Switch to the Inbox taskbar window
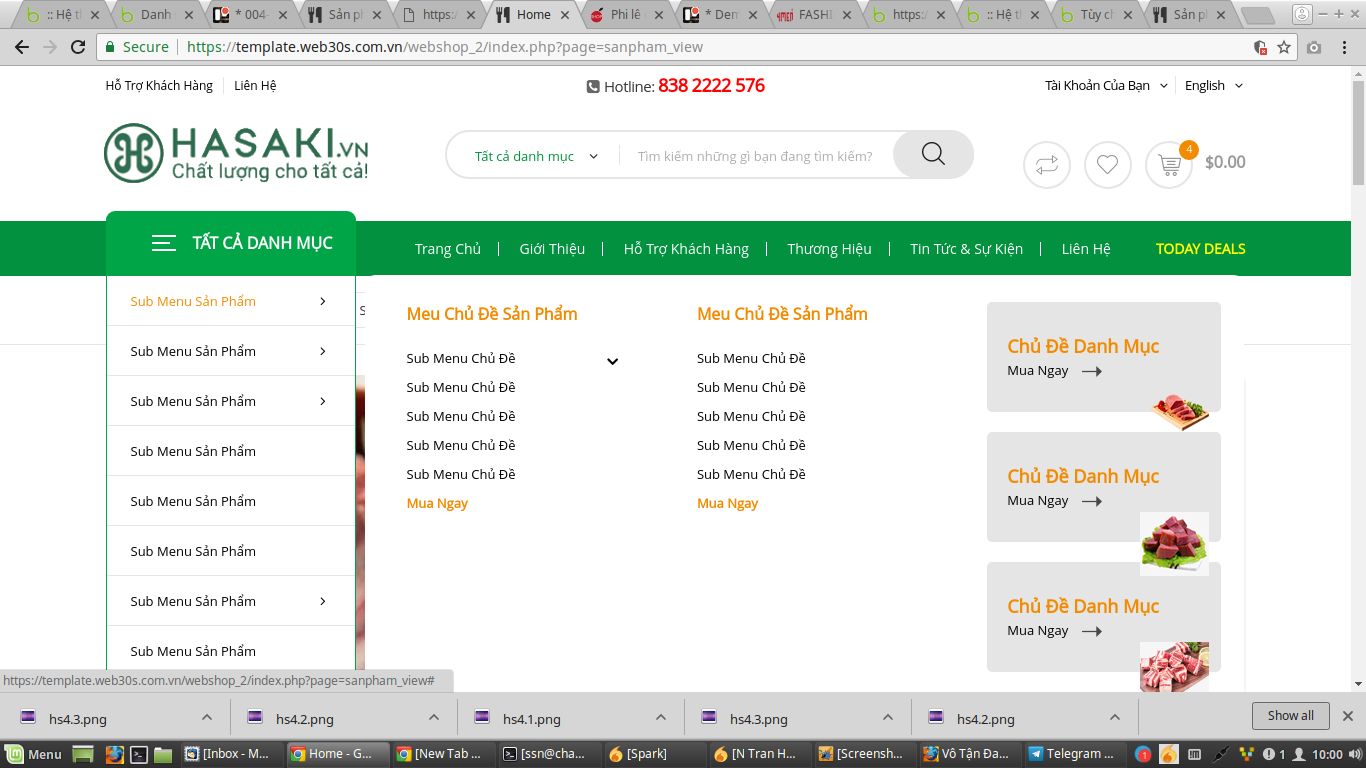The image size is (1366, 768). tap(231, 754)
